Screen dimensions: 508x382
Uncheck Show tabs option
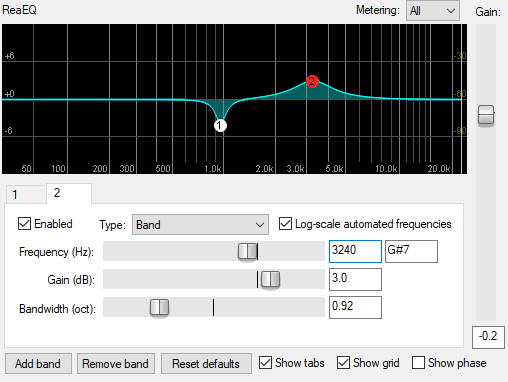(x=266, y=363)
